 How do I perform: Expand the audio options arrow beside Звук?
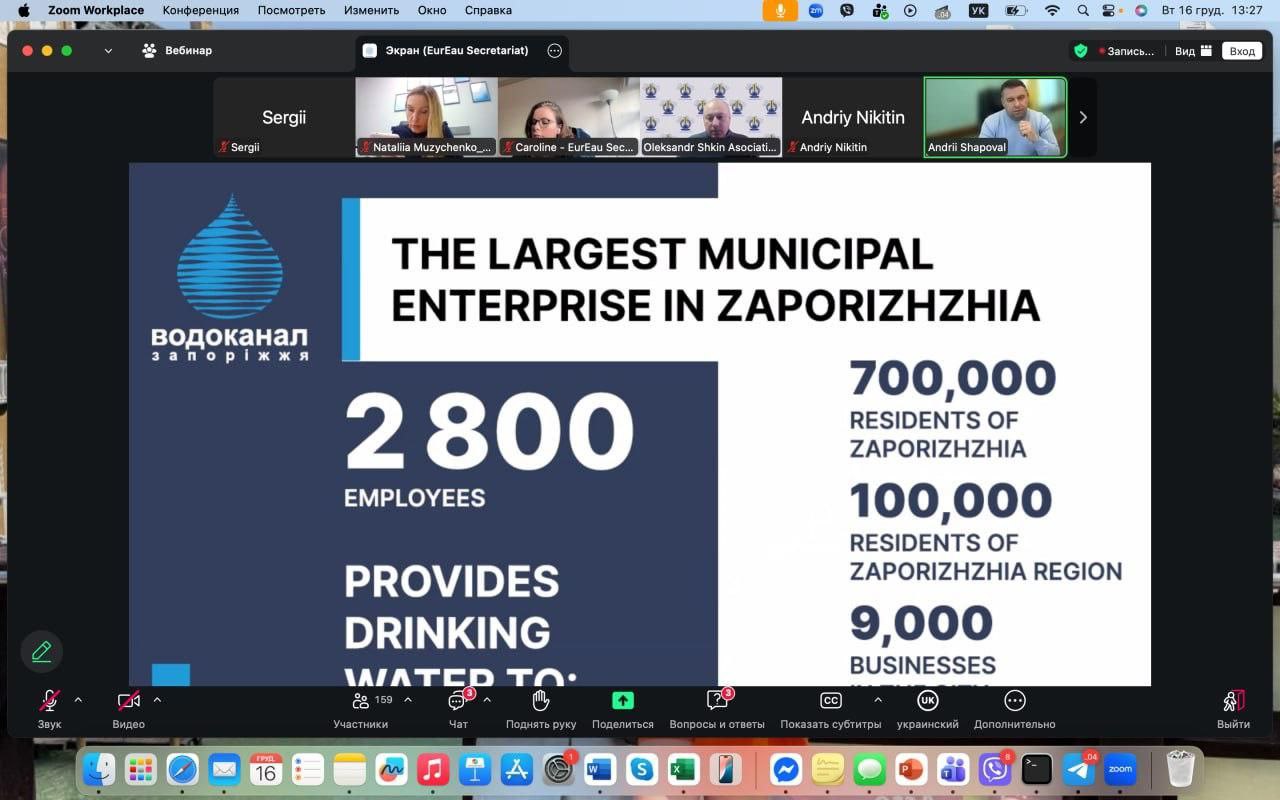pos(78,700)
